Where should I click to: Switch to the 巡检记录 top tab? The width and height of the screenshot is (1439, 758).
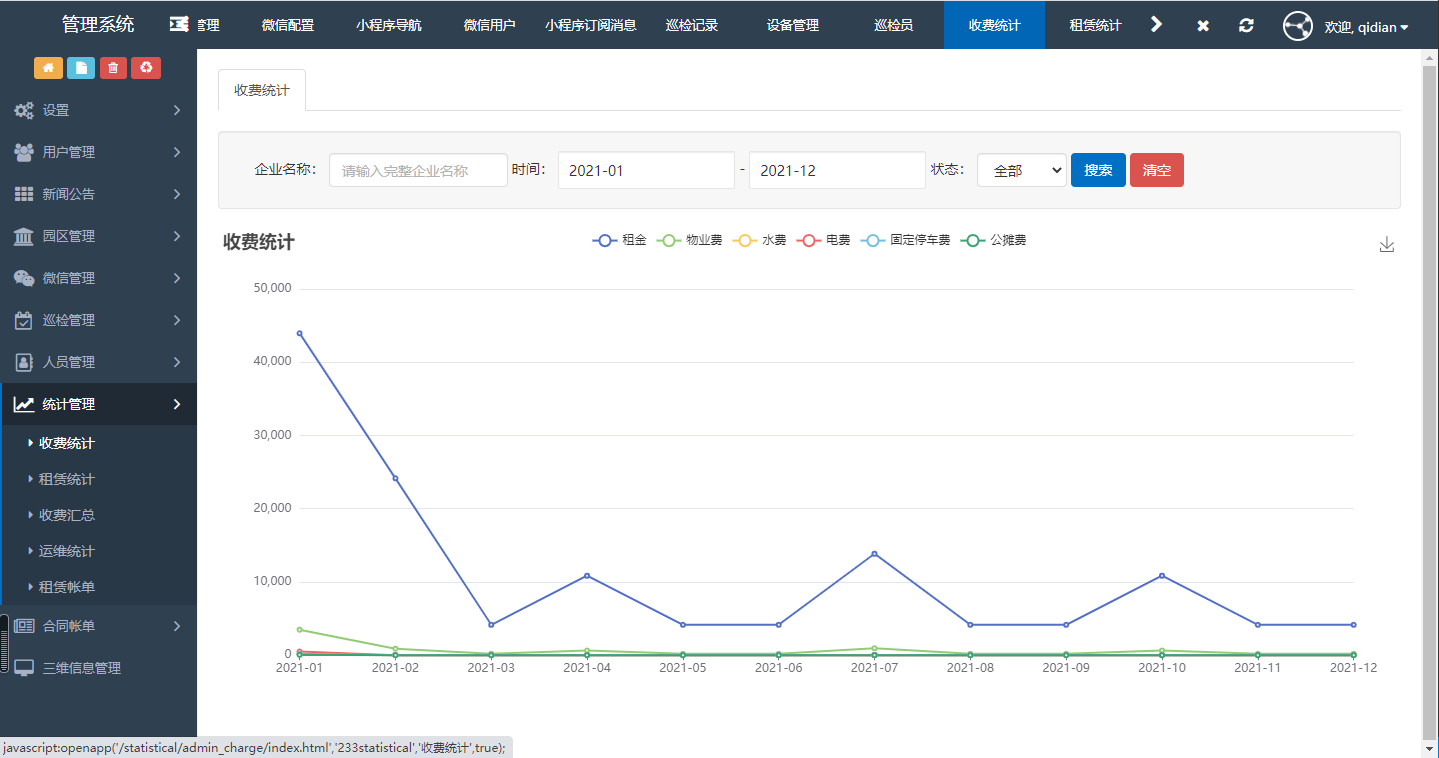[692, 25]
